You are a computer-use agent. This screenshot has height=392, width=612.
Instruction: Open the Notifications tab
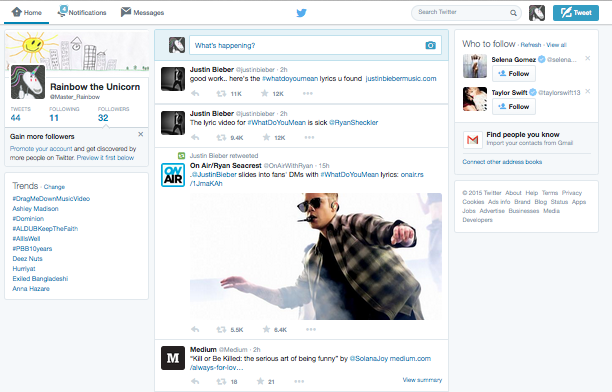click(x=82, y=12)
